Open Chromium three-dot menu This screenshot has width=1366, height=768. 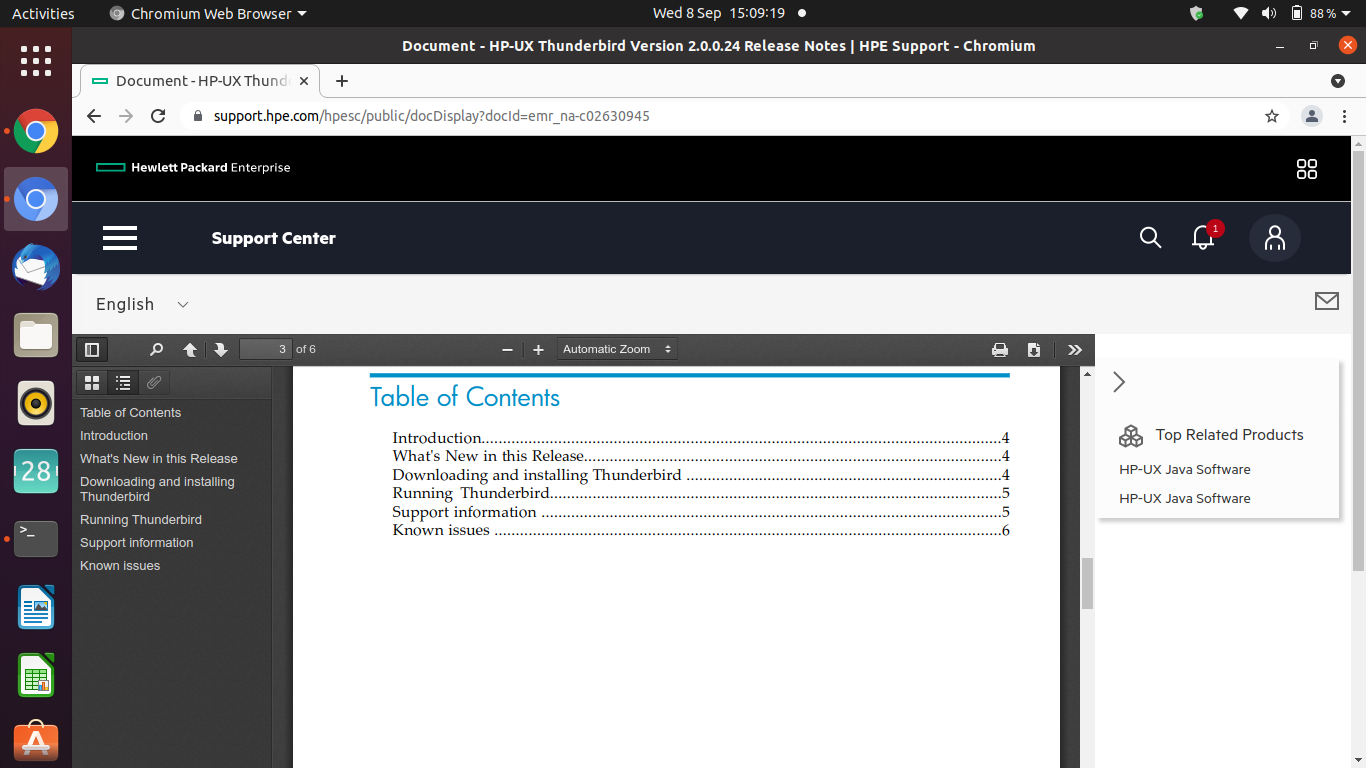1347,116
